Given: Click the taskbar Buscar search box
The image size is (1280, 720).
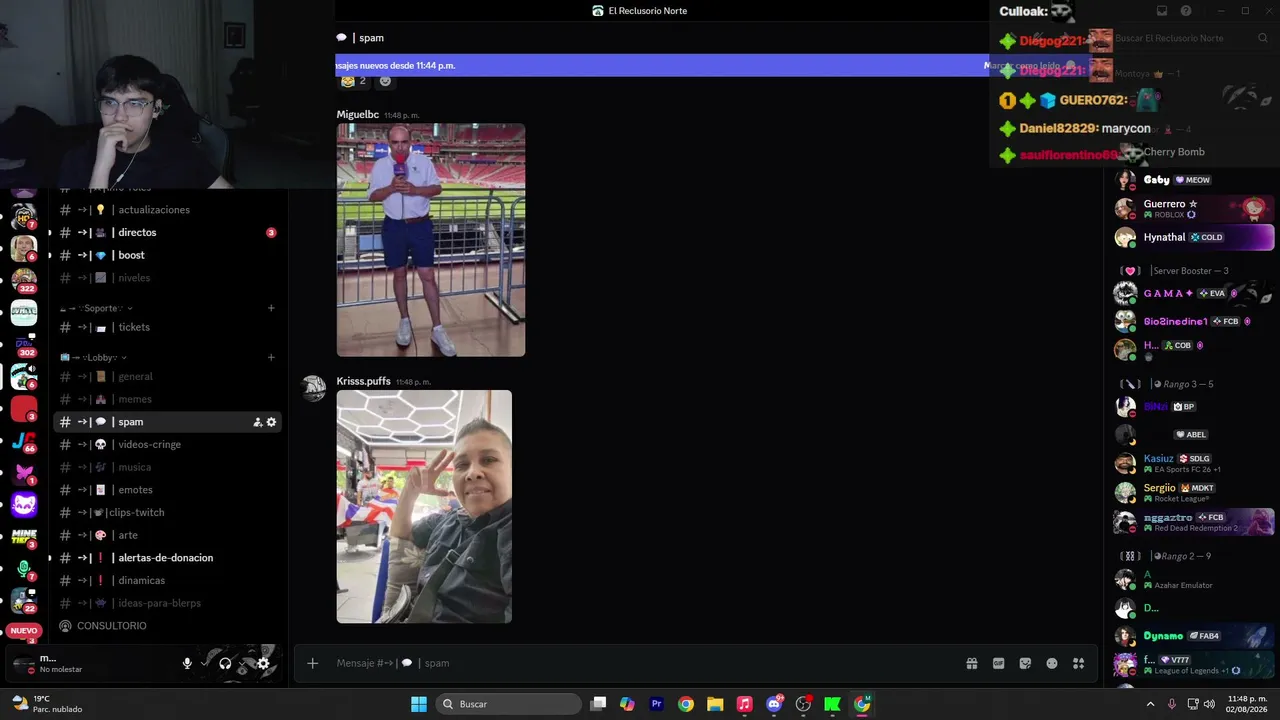Looking at the screenshot, I should pyautogui.click(x=509, y=704).
